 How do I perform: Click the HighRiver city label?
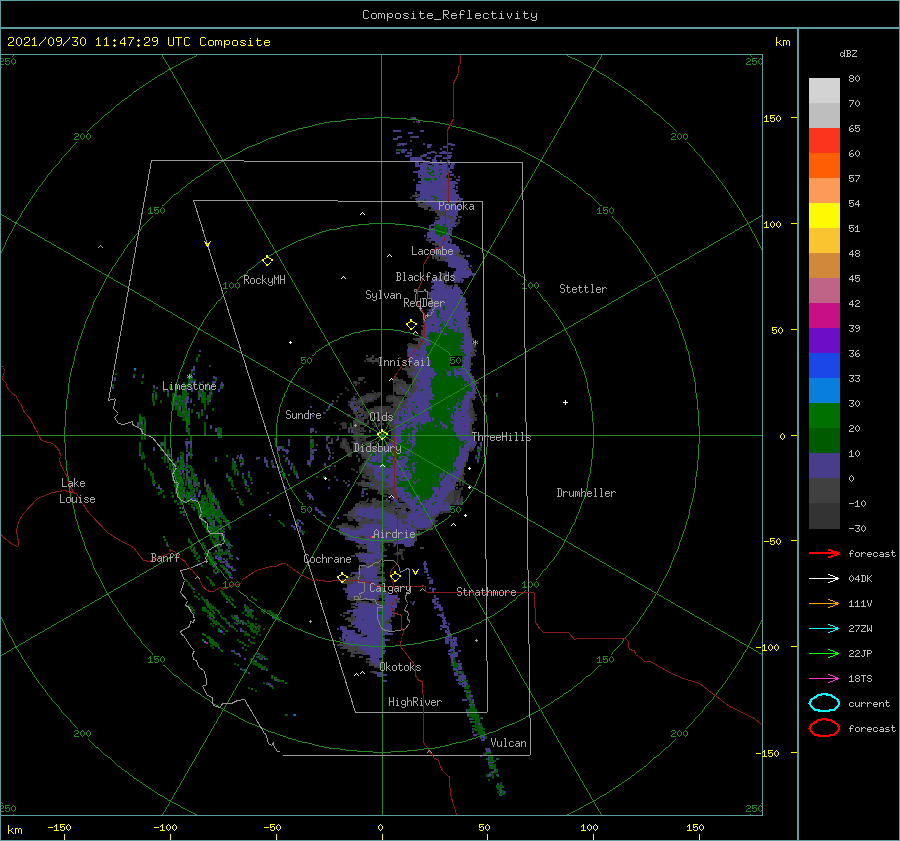pyautogui.click(x=415, y=702)
